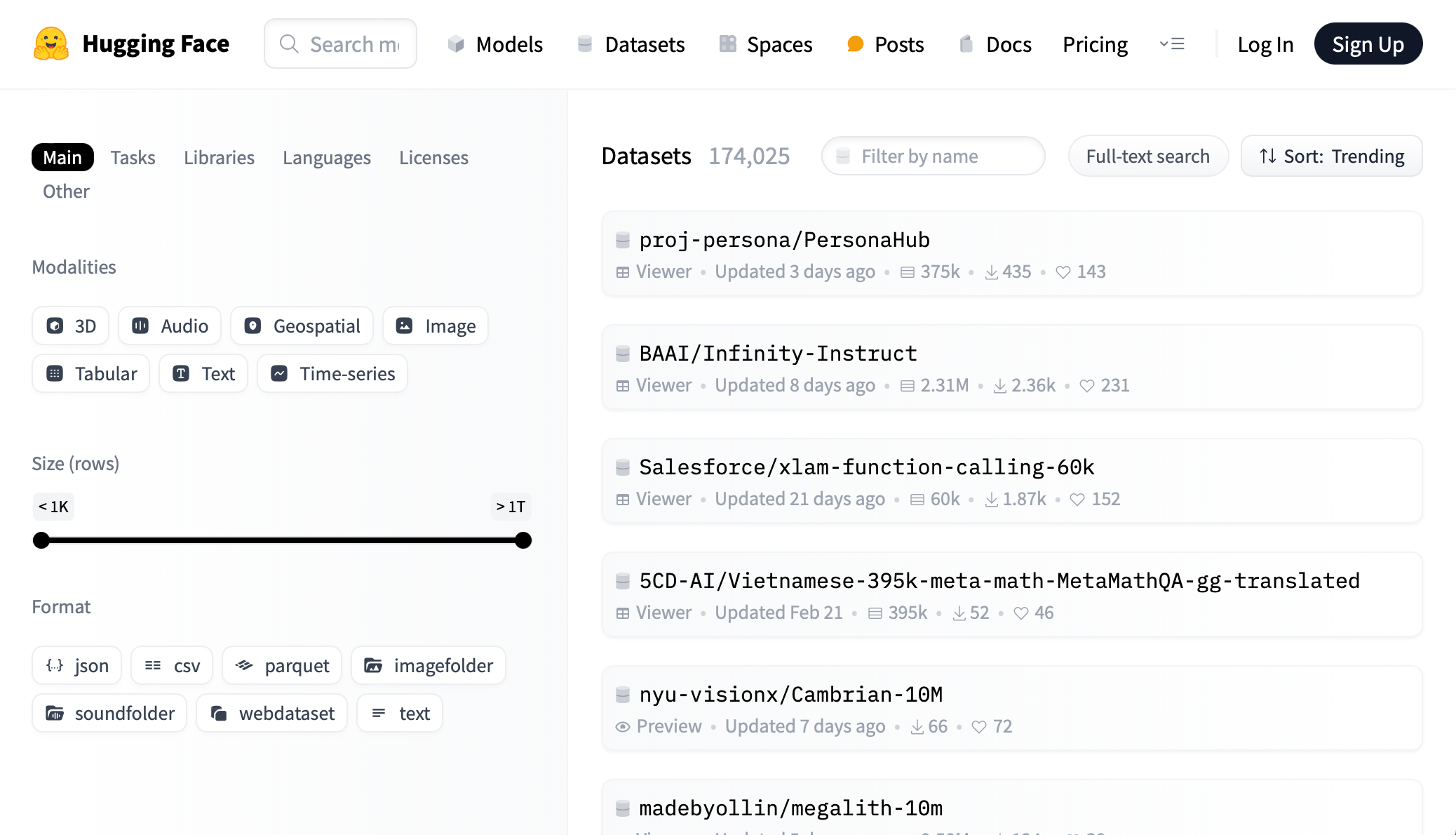Enable the Geospatial modality filter
The height and width of the screenshot is (835, 1456).
click(x=302, y=326)
